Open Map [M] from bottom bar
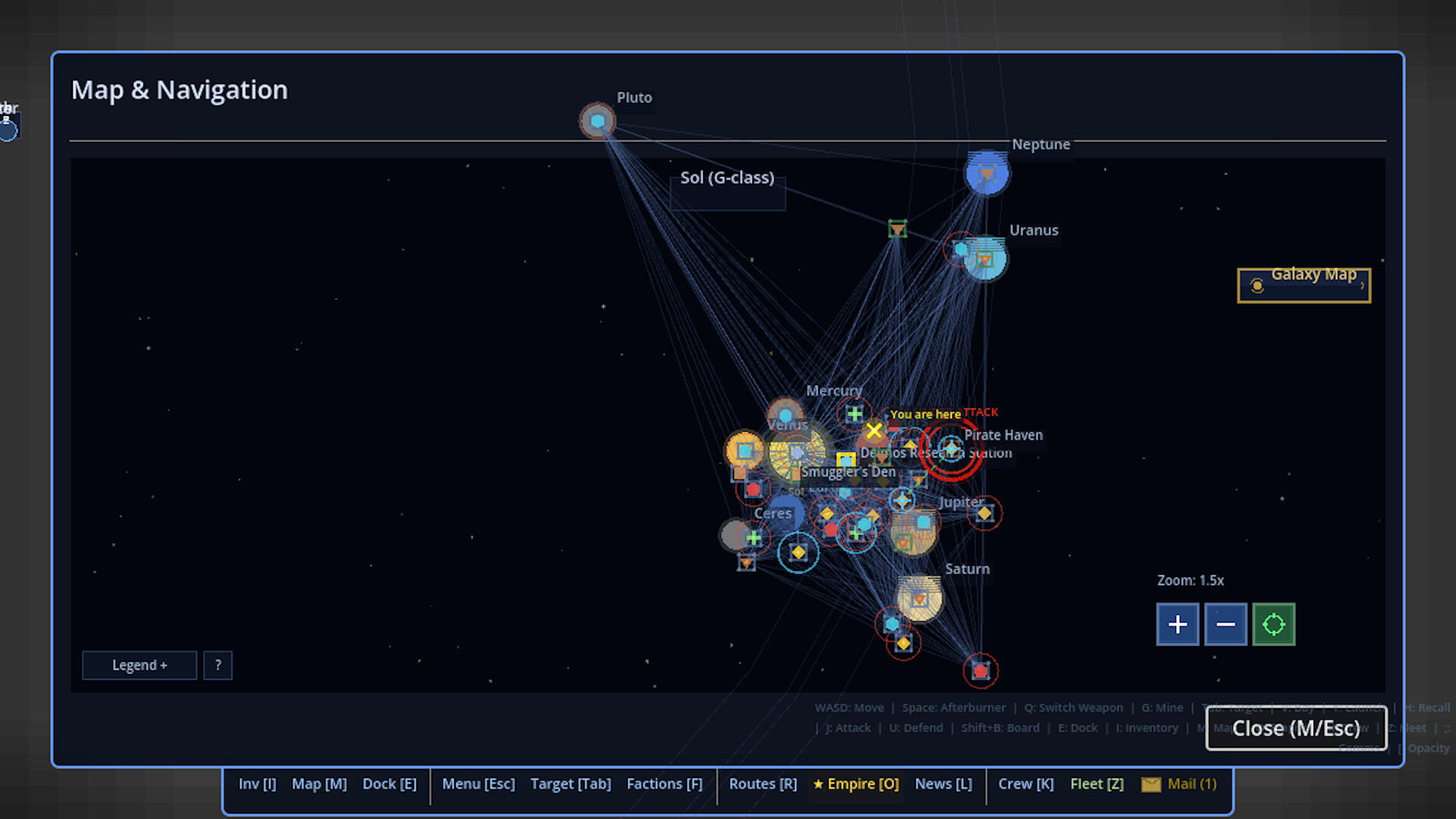Viewport: 1456px width, 819px height. [x=319, y=784]
